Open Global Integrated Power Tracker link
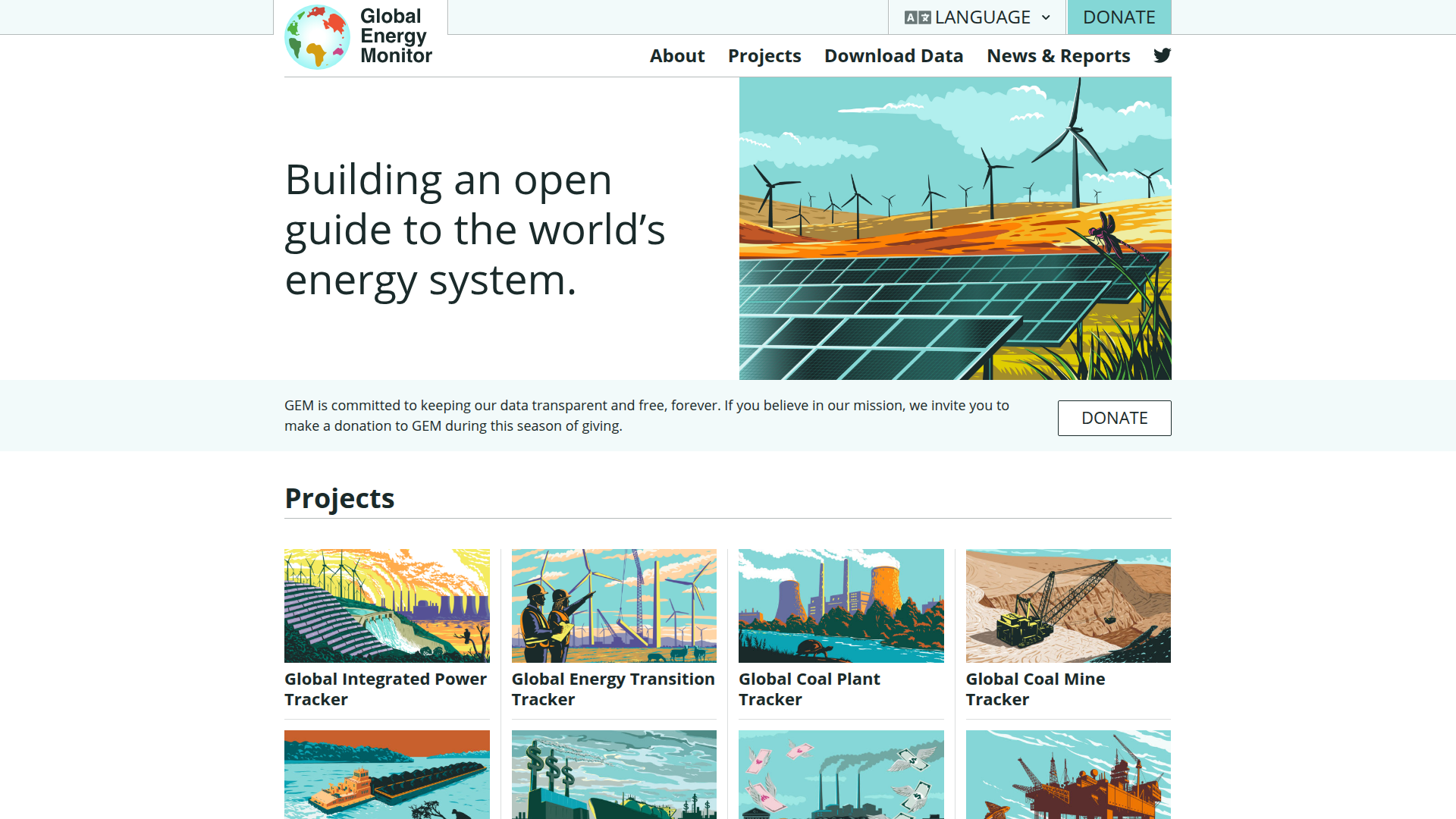 point(385,689)
